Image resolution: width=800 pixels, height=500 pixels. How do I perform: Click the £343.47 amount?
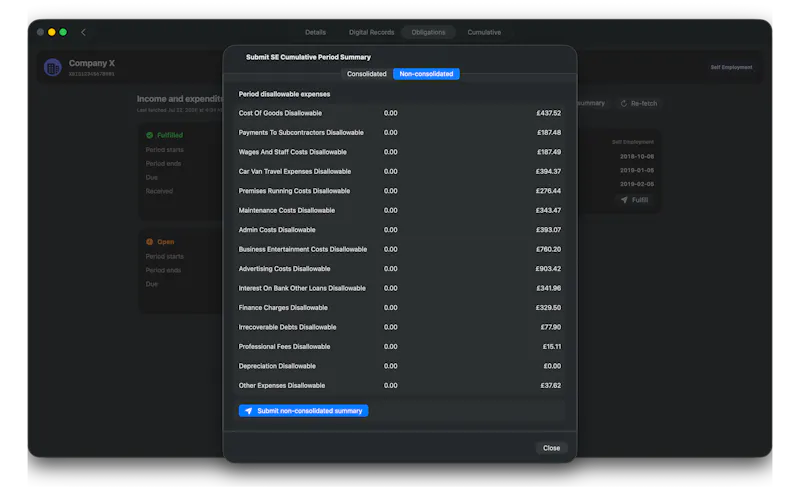tap(548, 210)
